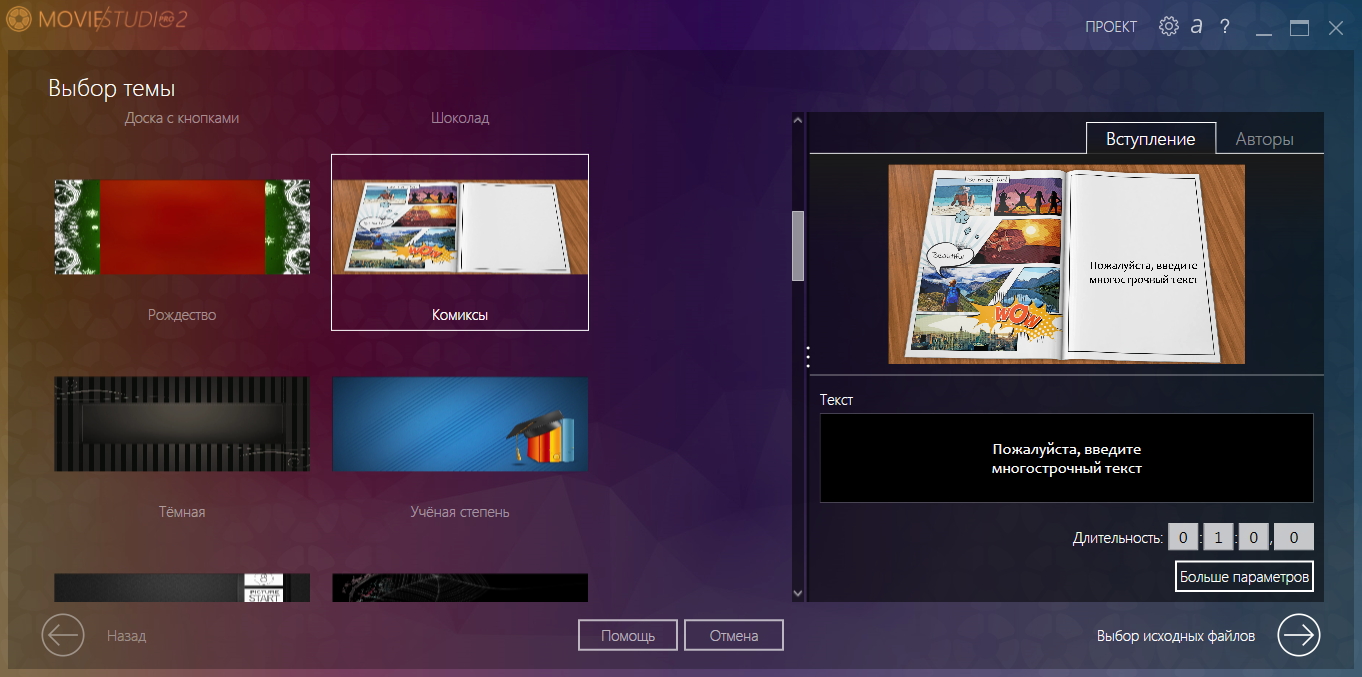Screen dimensions: 1362x677
Task: Choose the Учёная степень theme thumbnail
Action: [x=460, y=424]
